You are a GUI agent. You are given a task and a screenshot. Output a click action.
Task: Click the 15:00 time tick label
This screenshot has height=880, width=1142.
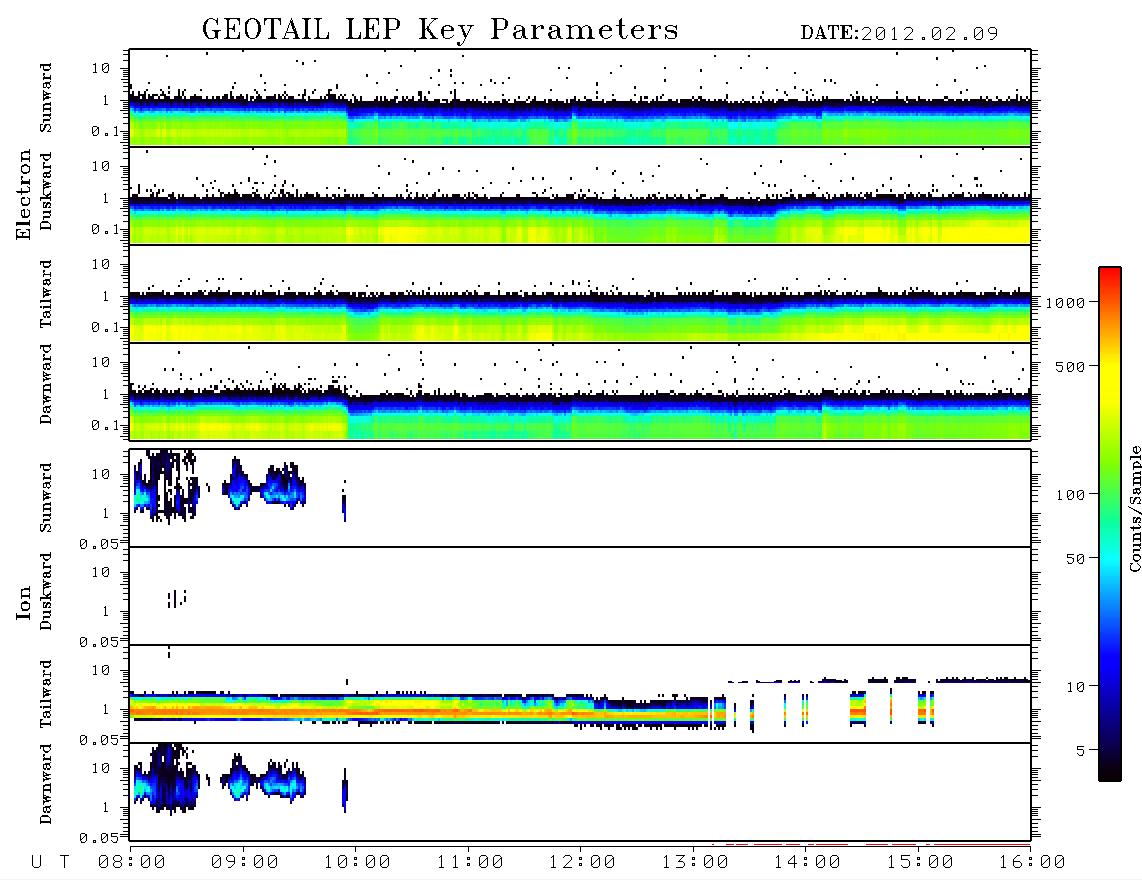click(920, 862)
